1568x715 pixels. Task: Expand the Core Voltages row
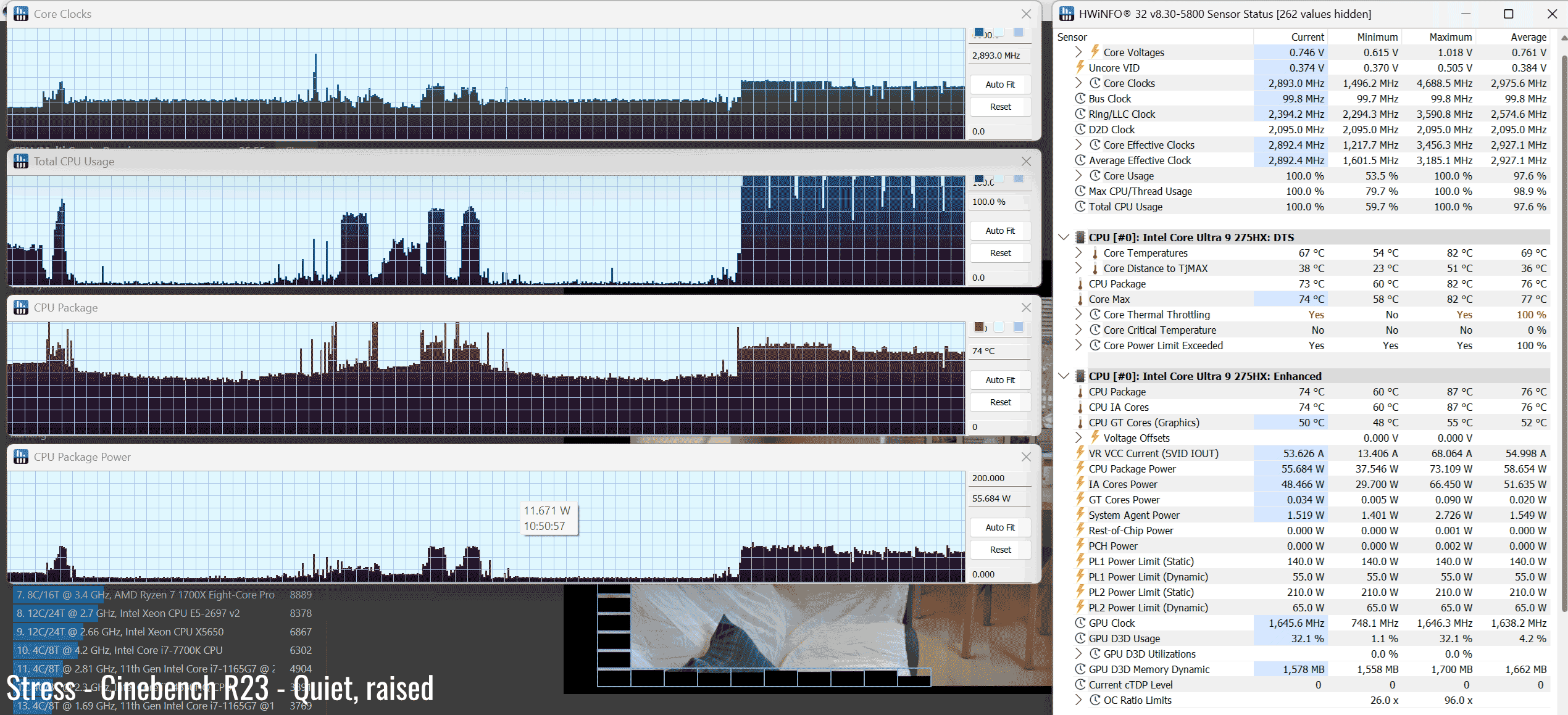[1078, 52]
